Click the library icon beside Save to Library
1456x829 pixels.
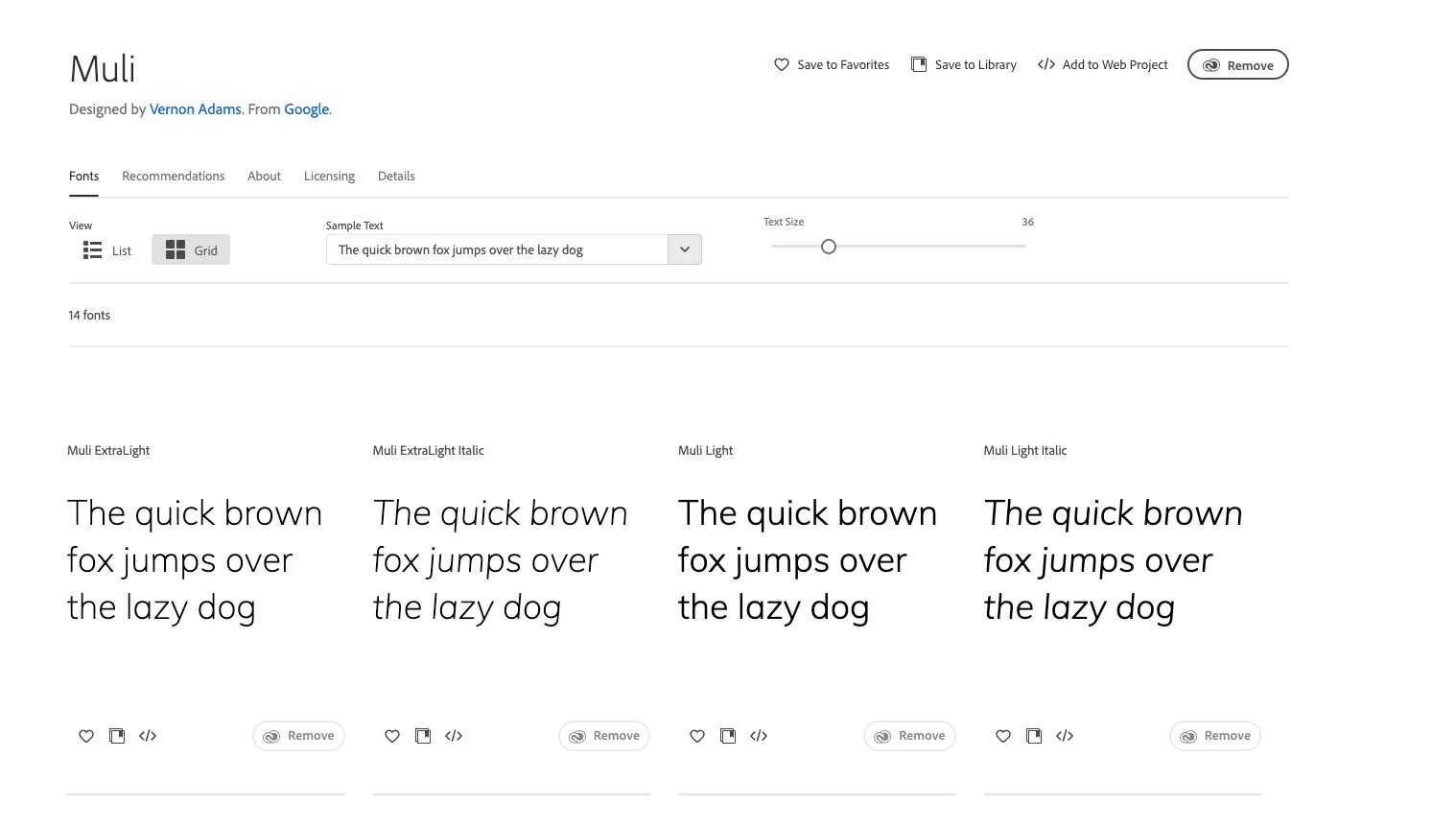point(919,64)
